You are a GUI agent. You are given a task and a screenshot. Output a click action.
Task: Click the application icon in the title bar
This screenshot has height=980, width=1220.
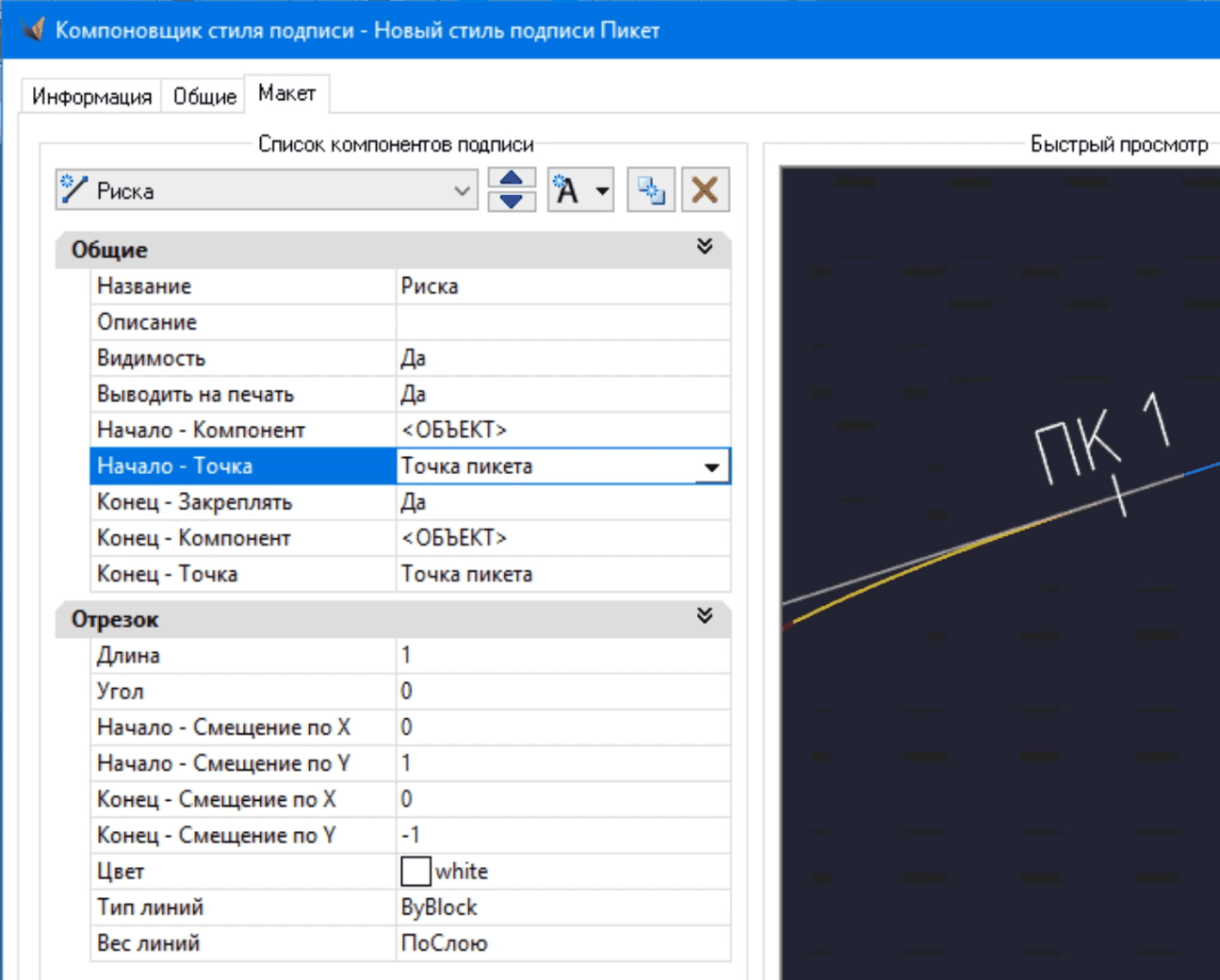click(x=31, y=30)
